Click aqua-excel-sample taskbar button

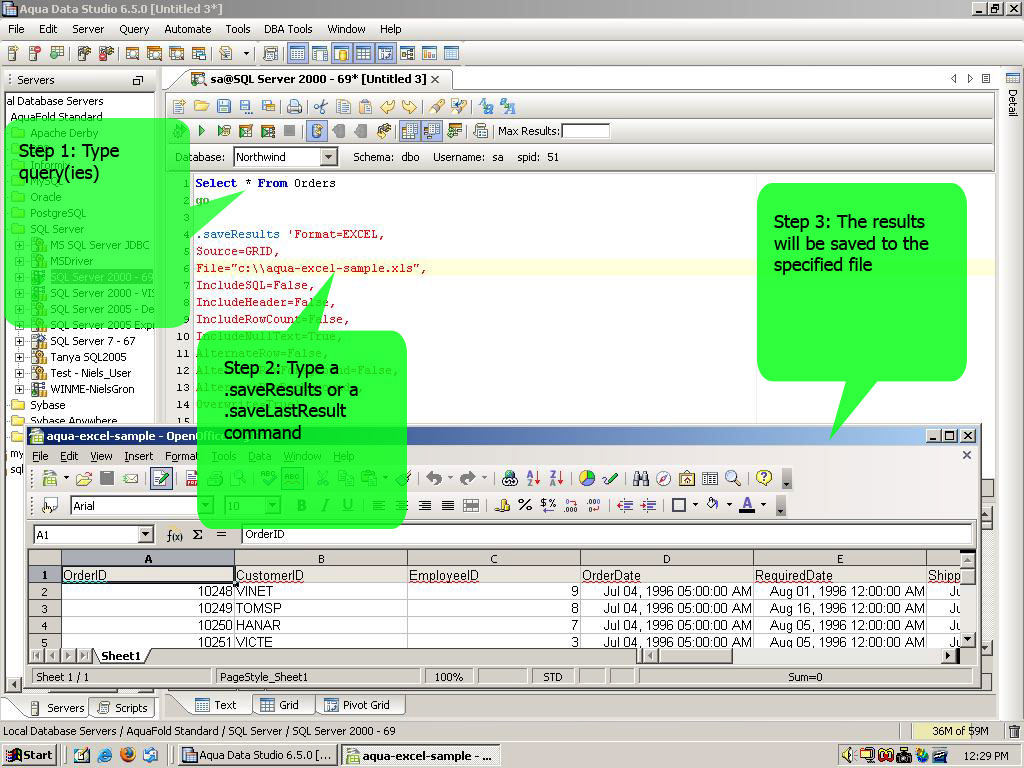click(422, 756)
